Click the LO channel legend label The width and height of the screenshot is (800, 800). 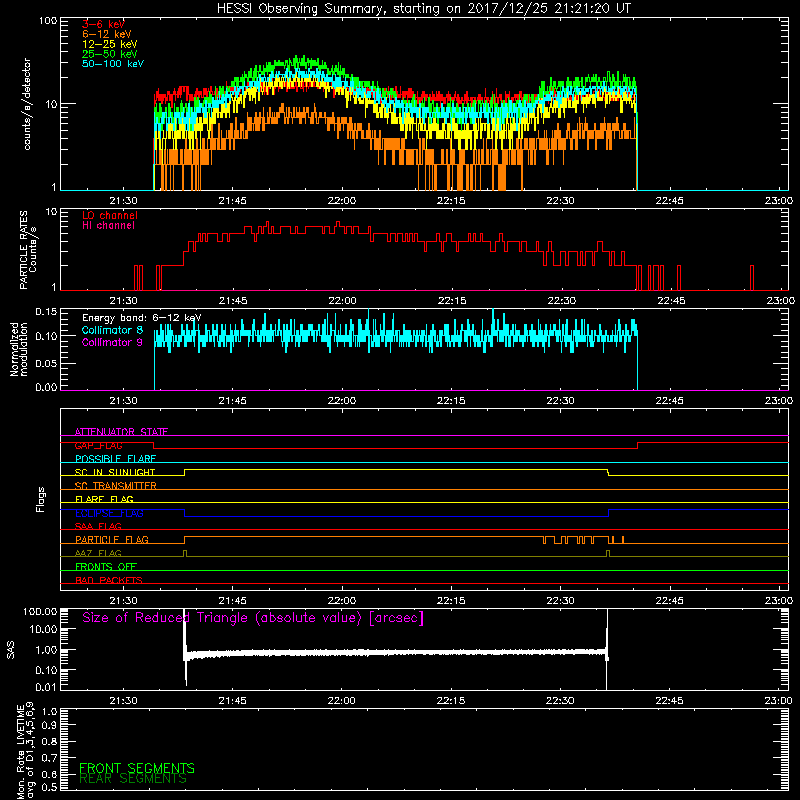[110, 215]
